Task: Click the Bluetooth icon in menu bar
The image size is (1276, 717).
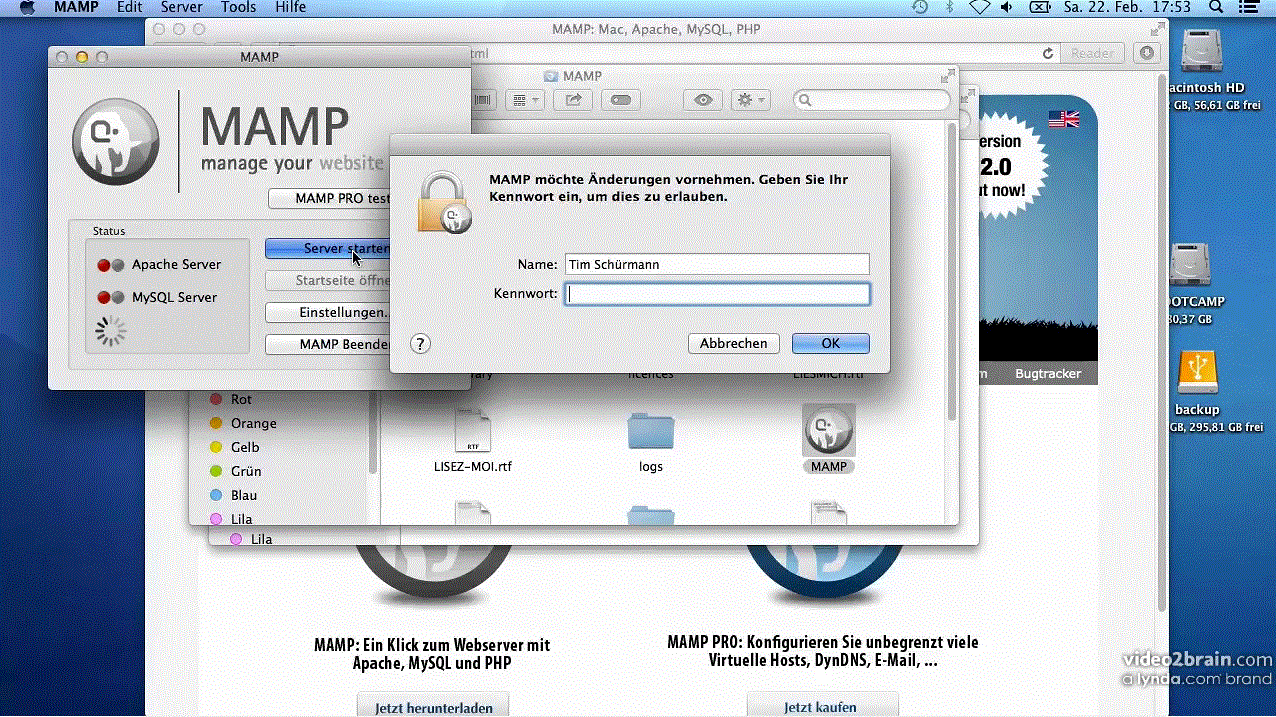Action: 950,8
